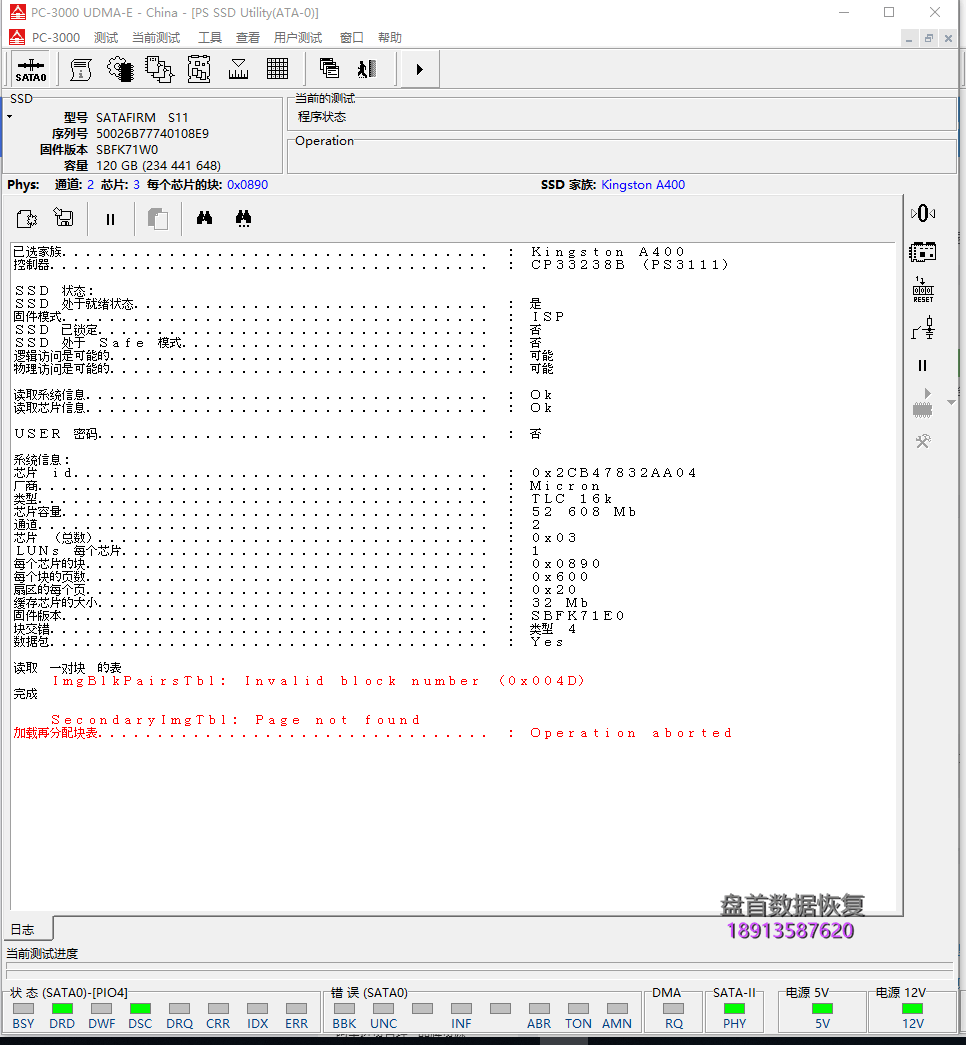The height and width of the screenshot is (1045, 966).
Task: Click the Kingston A400 SSD family link
Action: pyautogui.click(x=643, y=185)
